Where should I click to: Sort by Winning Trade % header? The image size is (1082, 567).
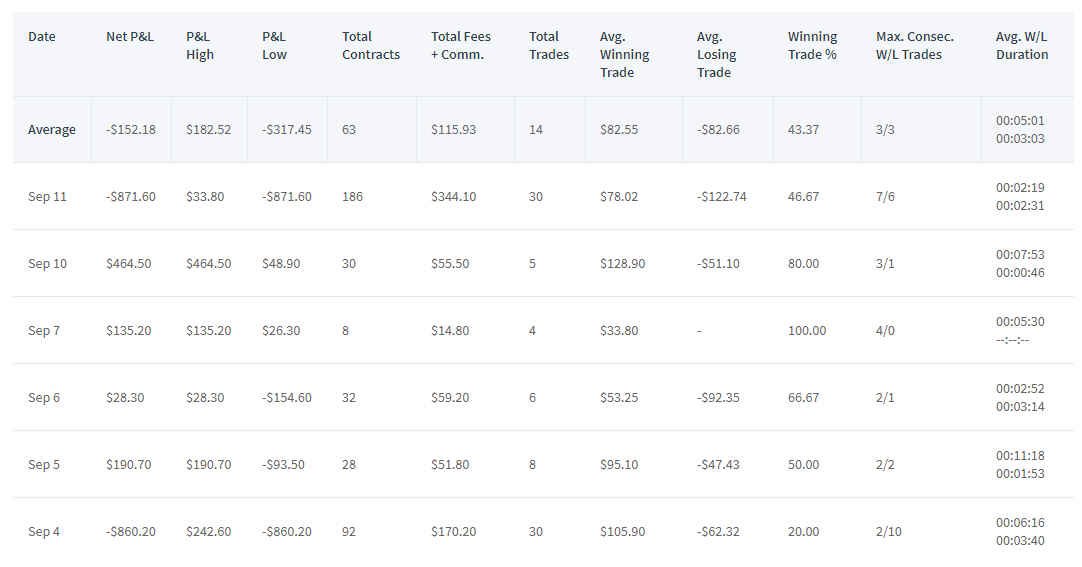(x=812, y=46)
